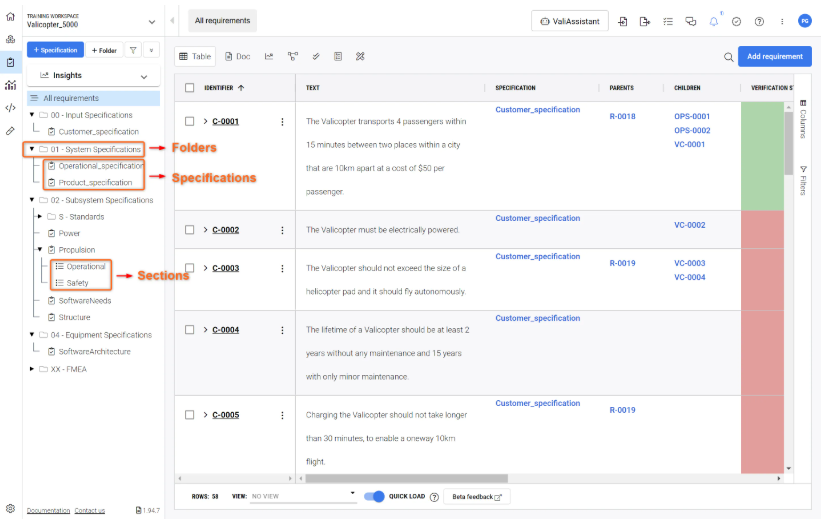Toggle the Quick Load switch
This screenshot has width=827, height=526.
click(374, 496)
